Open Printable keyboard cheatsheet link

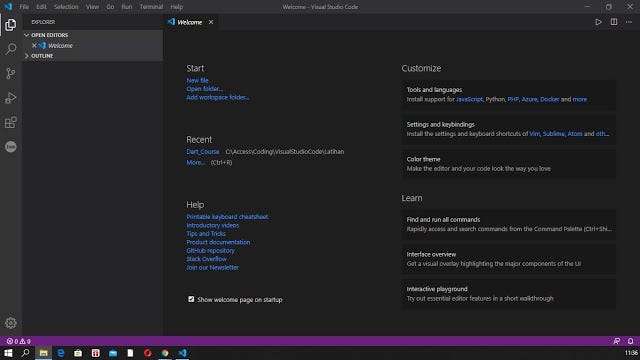[x=227, y=217]
